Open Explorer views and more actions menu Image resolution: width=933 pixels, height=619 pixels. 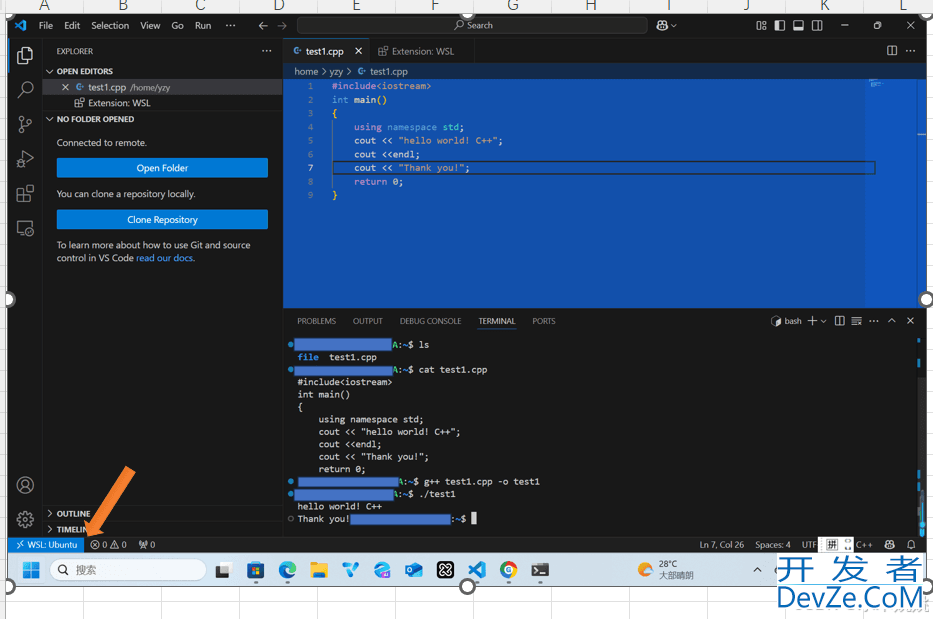(267, 51)
